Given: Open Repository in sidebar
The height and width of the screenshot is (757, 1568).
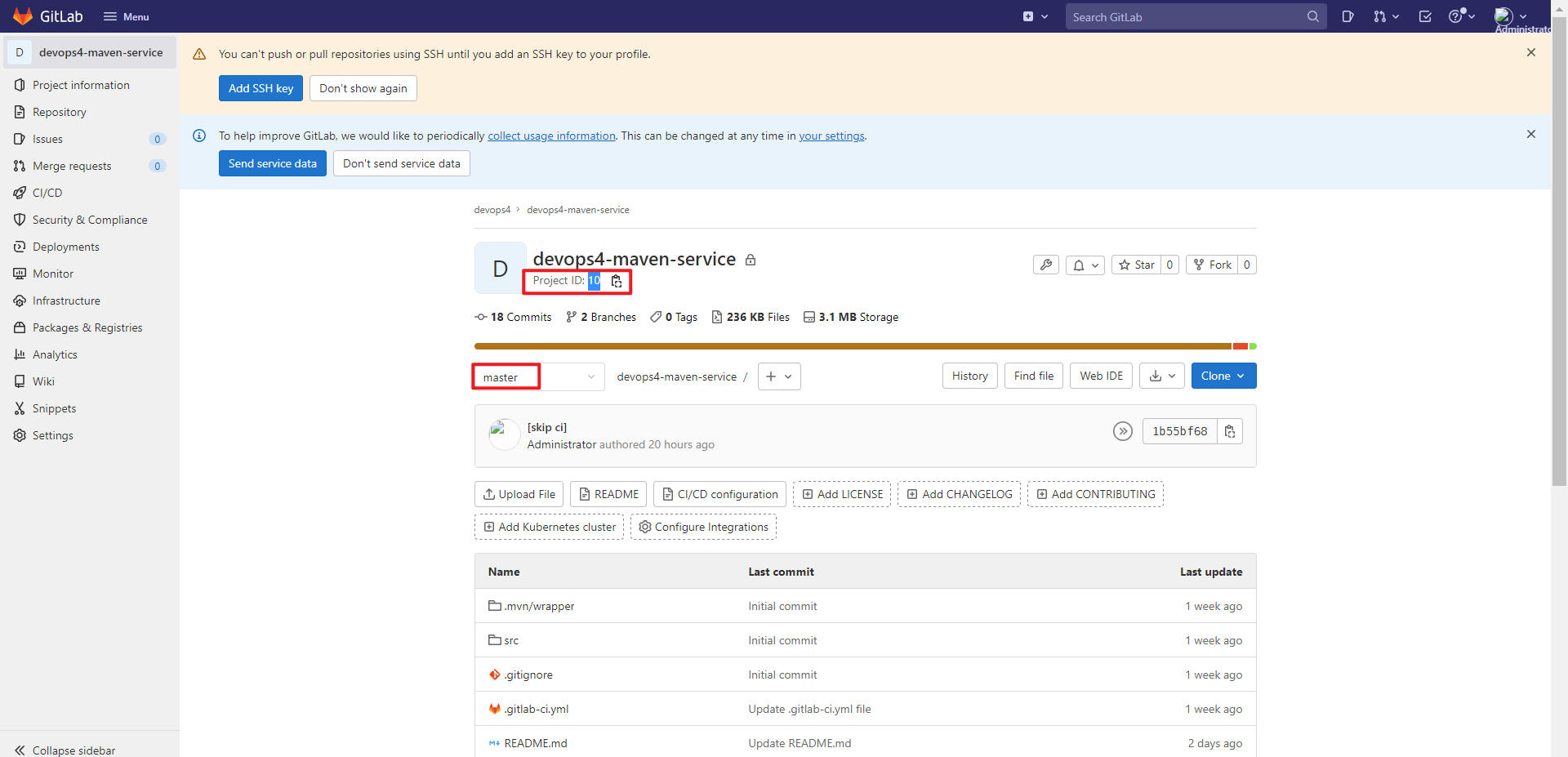Looking at the screenshot, I should (88, 112).
